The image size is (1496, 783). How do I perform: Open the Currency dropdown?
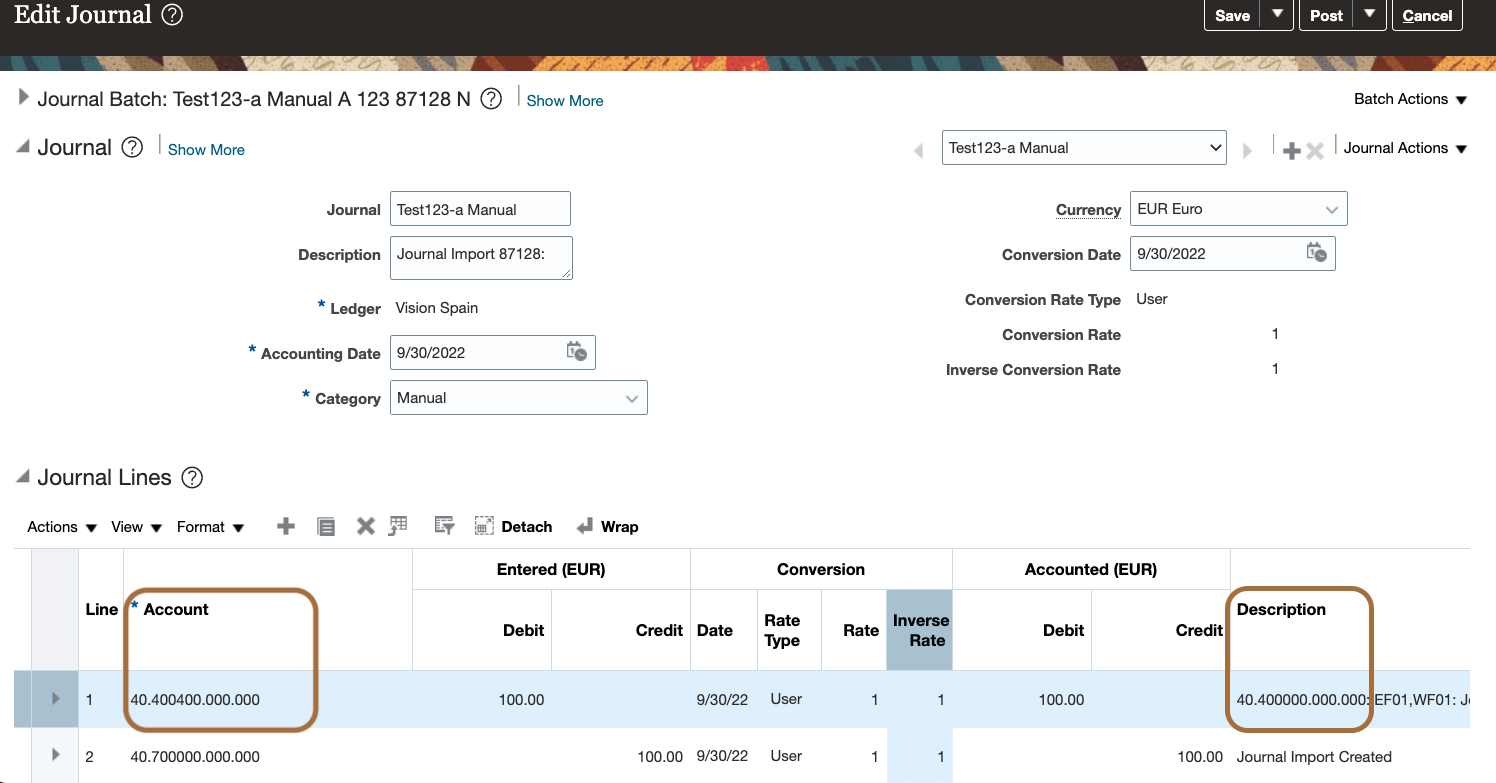tap(1331, 209)
